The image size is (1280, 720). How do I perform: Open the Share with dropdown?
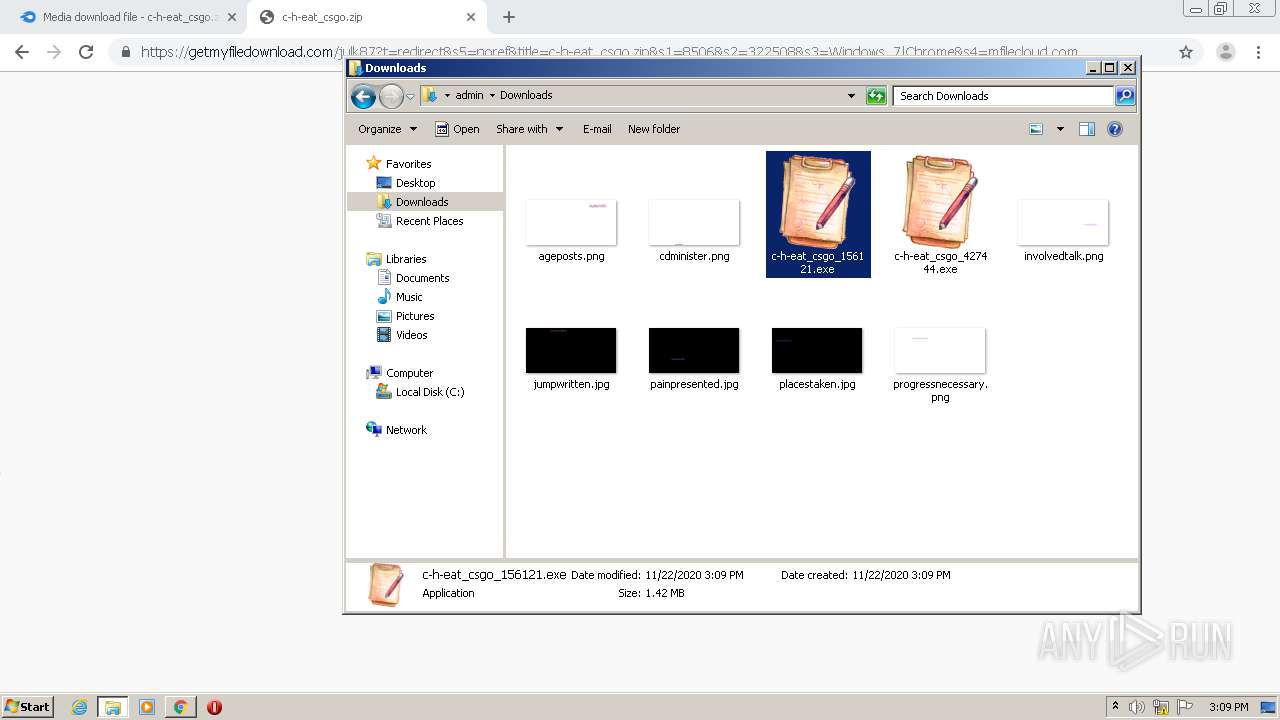tap(530, 129)
